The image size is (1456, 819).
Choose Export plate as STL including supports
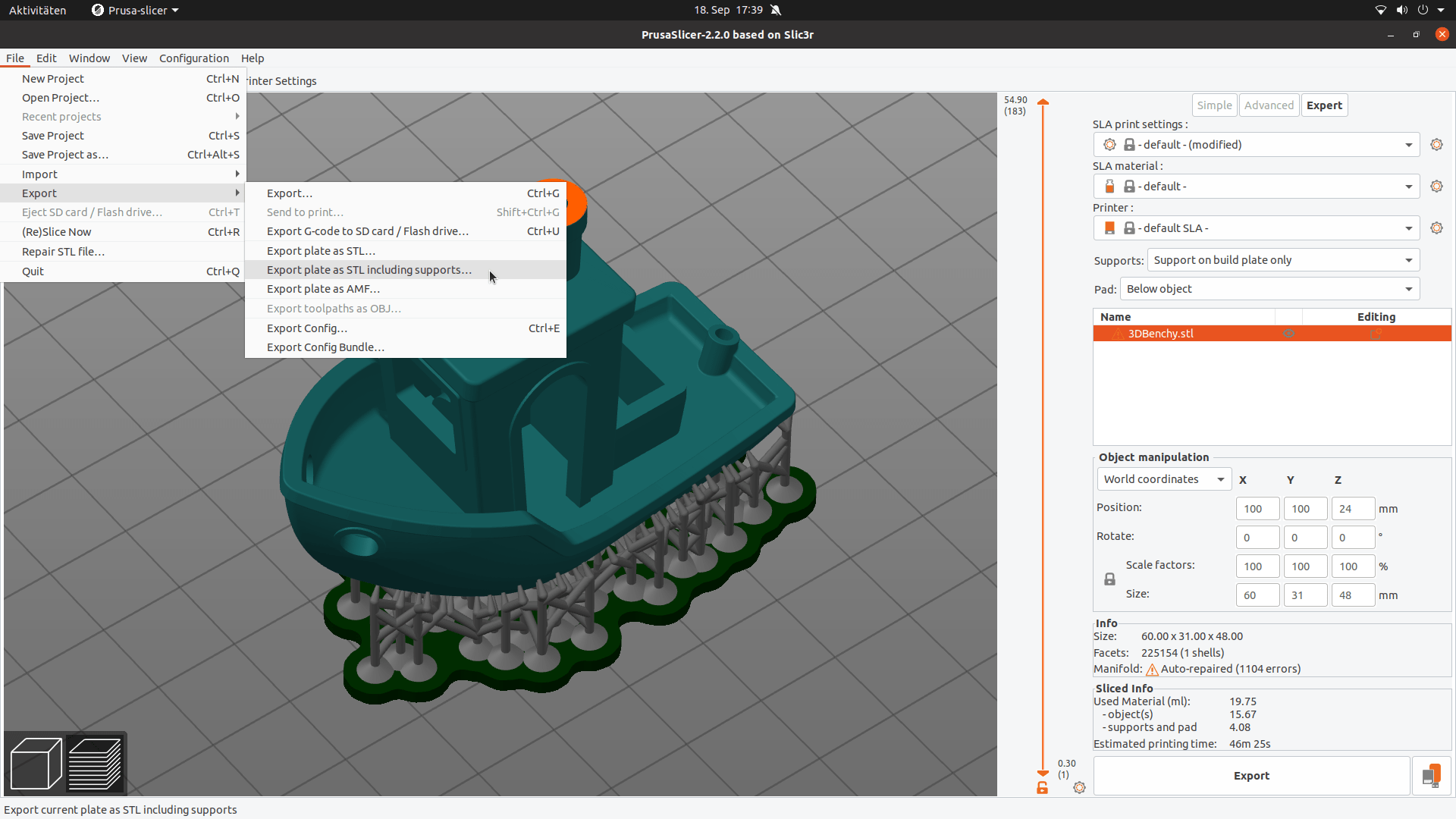pos(369,270)
